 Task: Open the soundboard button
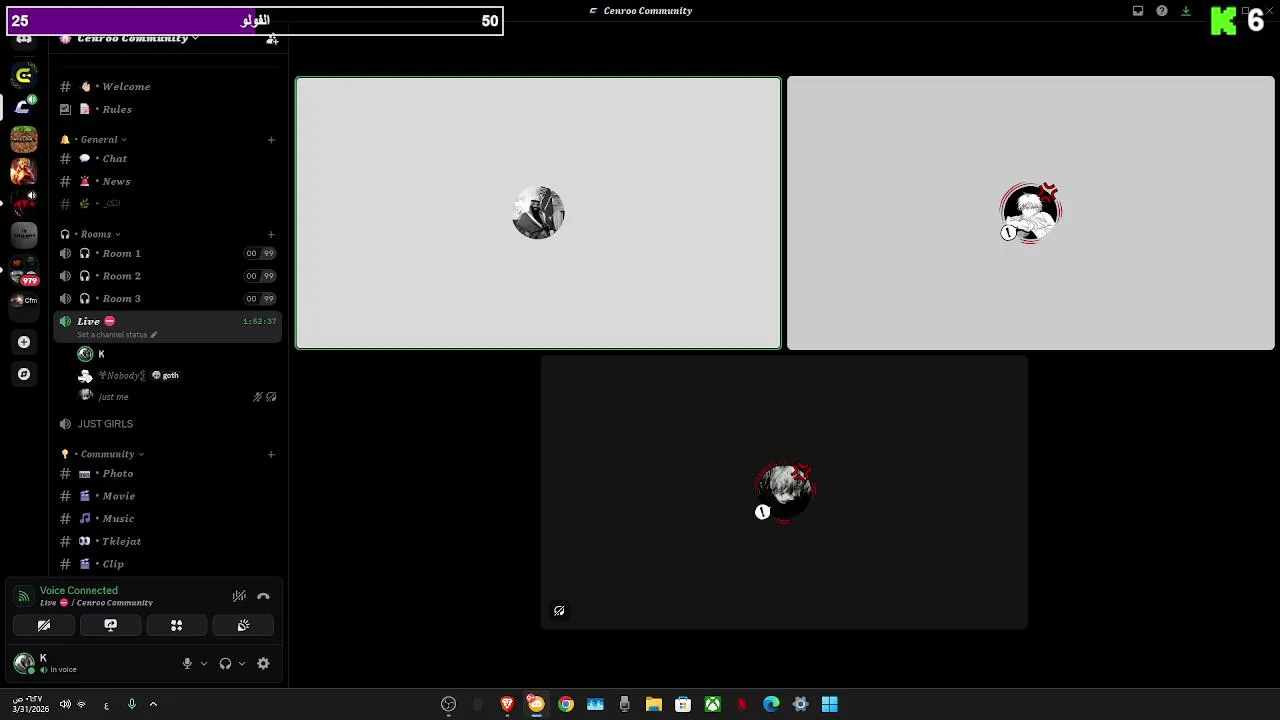[243, 625]
